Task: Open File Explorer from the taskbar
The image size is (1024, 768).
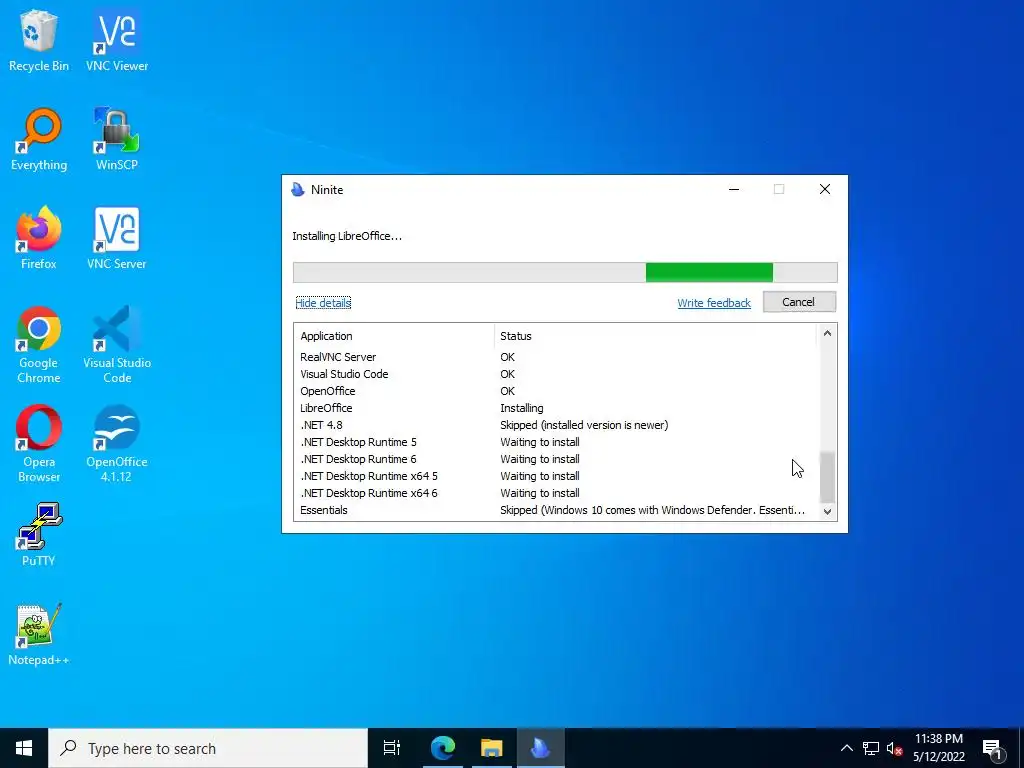Action: tap(492, 748)
